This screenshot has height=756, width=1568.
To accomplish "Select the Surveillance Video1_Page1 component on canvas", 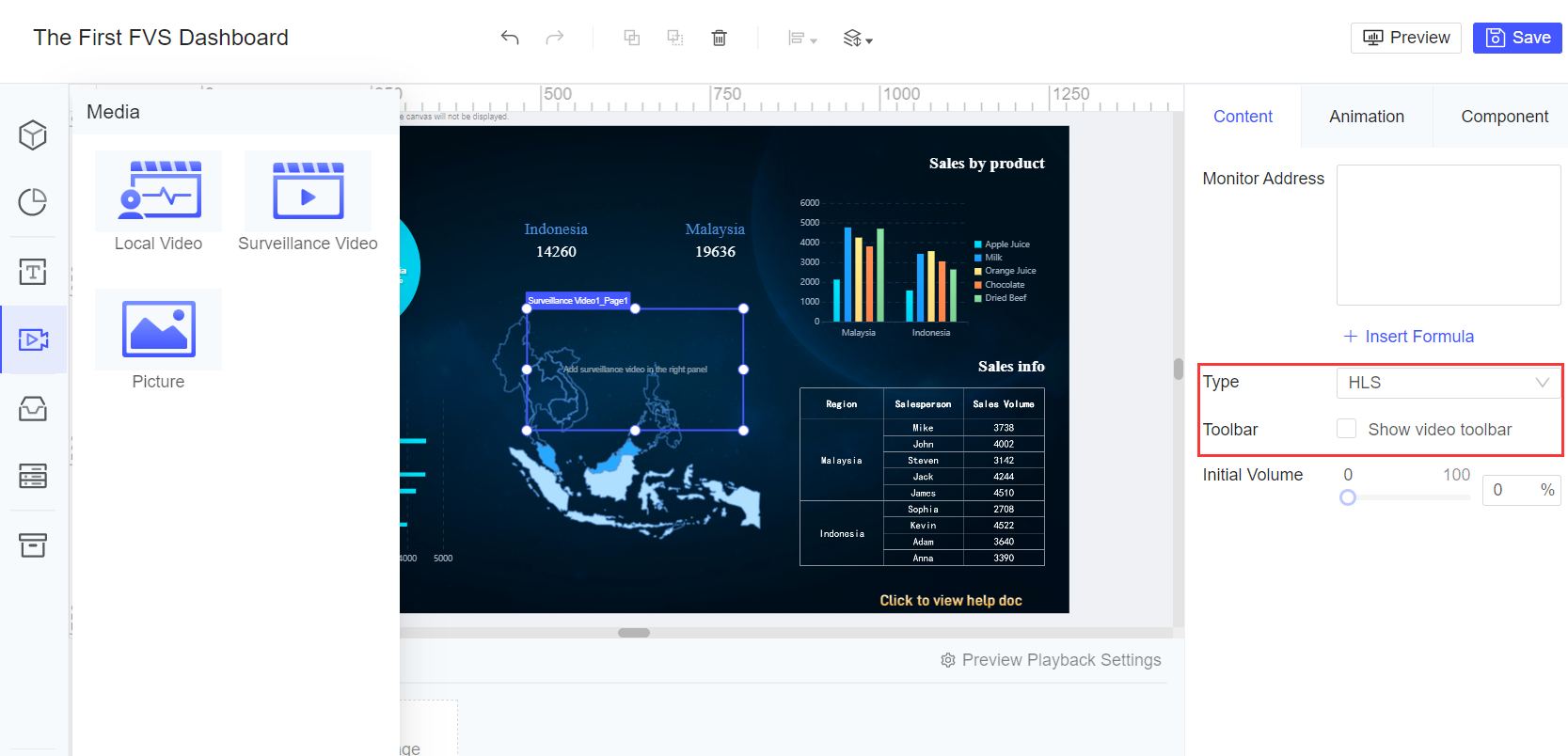I will point(635,370).
